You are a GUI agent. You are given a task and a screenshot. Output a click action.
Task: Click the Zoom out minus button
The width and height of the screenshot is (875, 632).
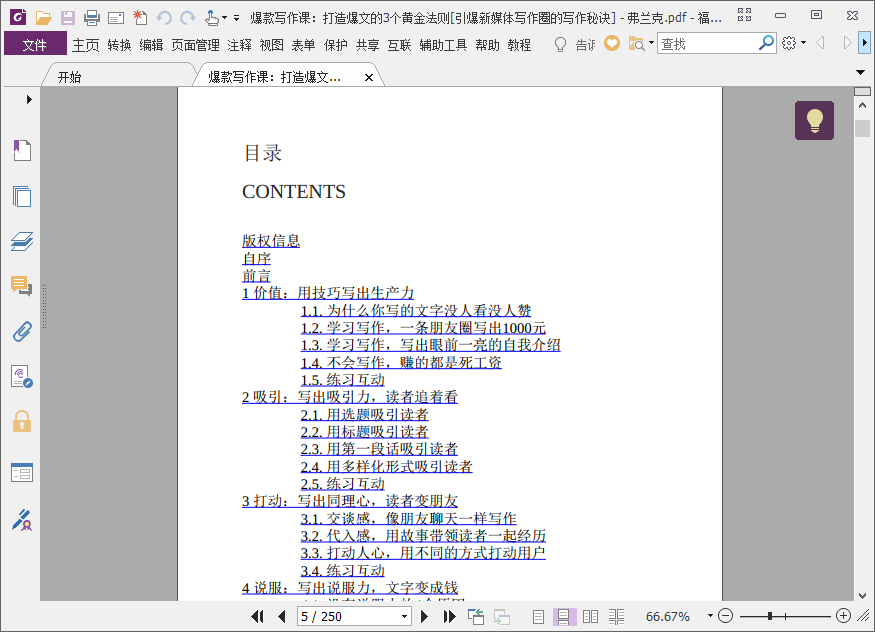point(725,616)
